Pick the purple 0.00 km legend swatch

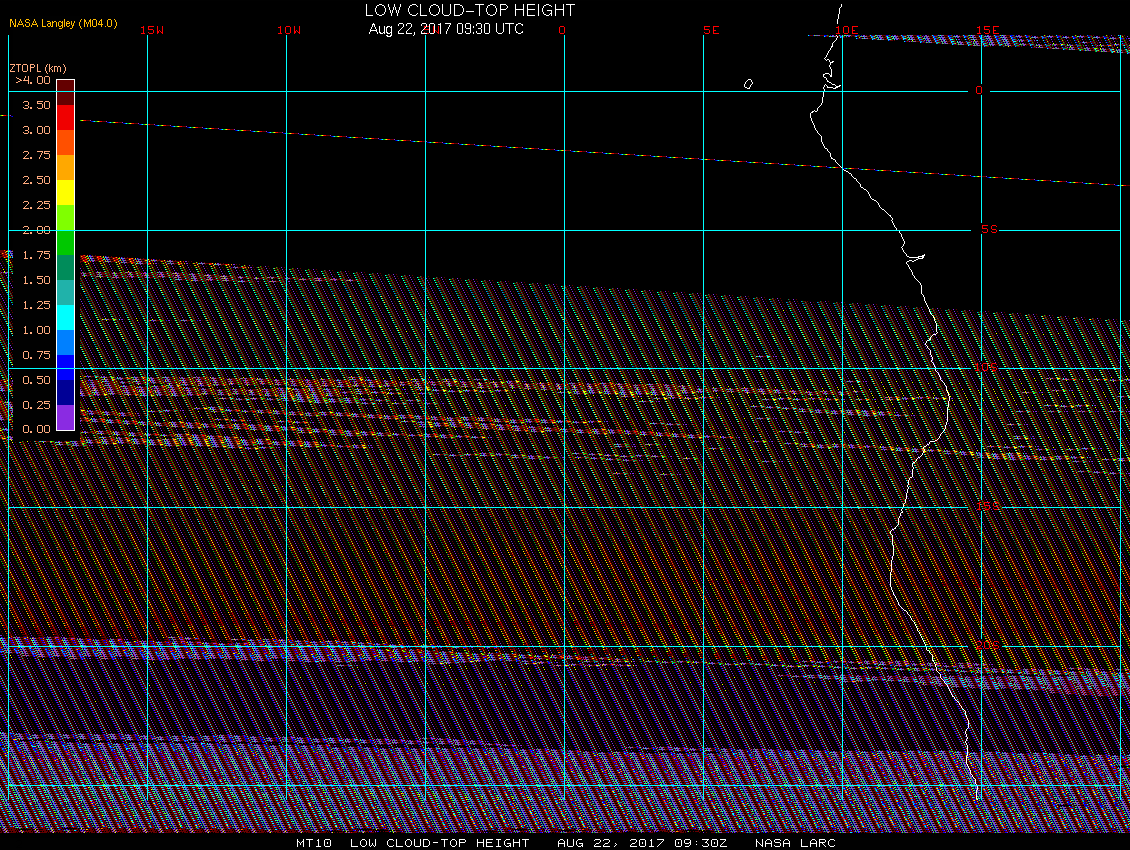[66, 417]
